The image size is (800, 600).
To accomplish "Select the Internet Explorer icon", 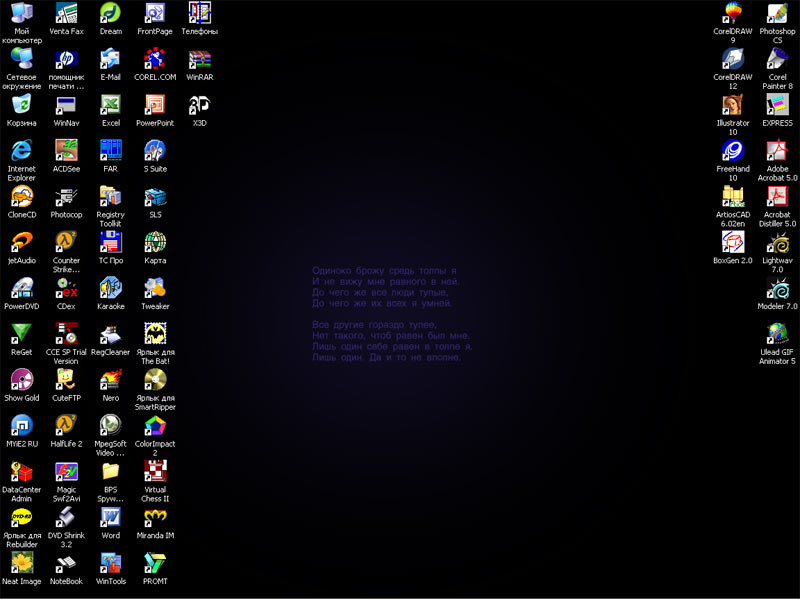I will 21,151.
